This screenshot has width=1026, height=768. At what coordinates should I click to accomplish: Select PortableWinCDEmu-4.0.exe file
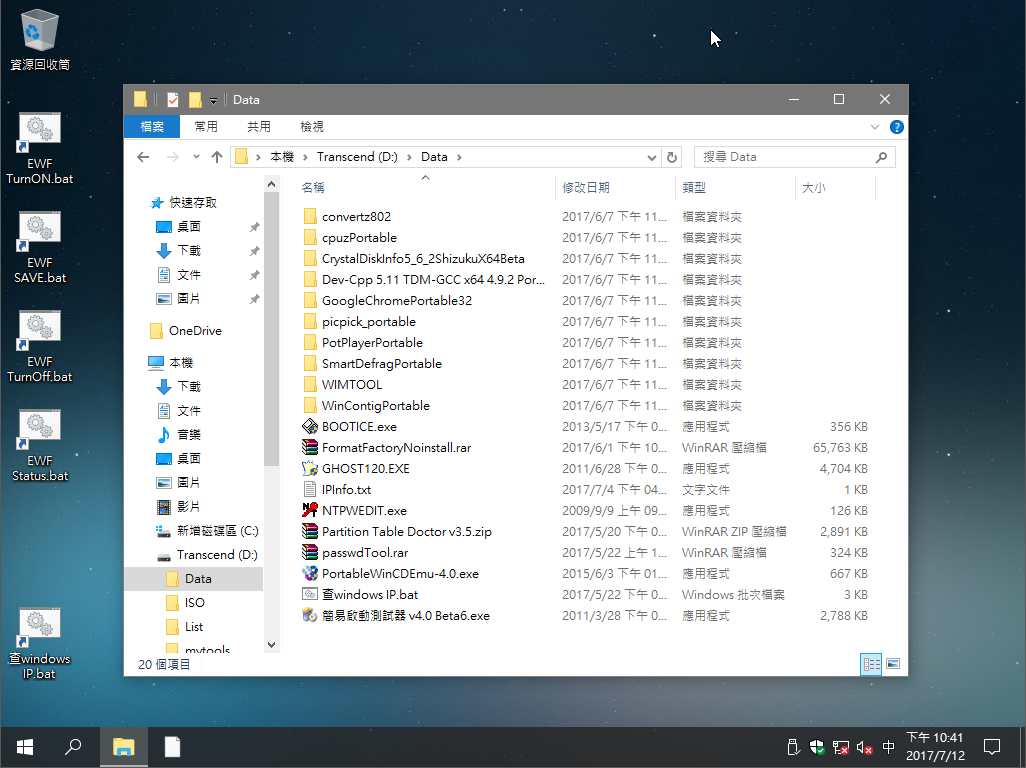coord(400,574)
